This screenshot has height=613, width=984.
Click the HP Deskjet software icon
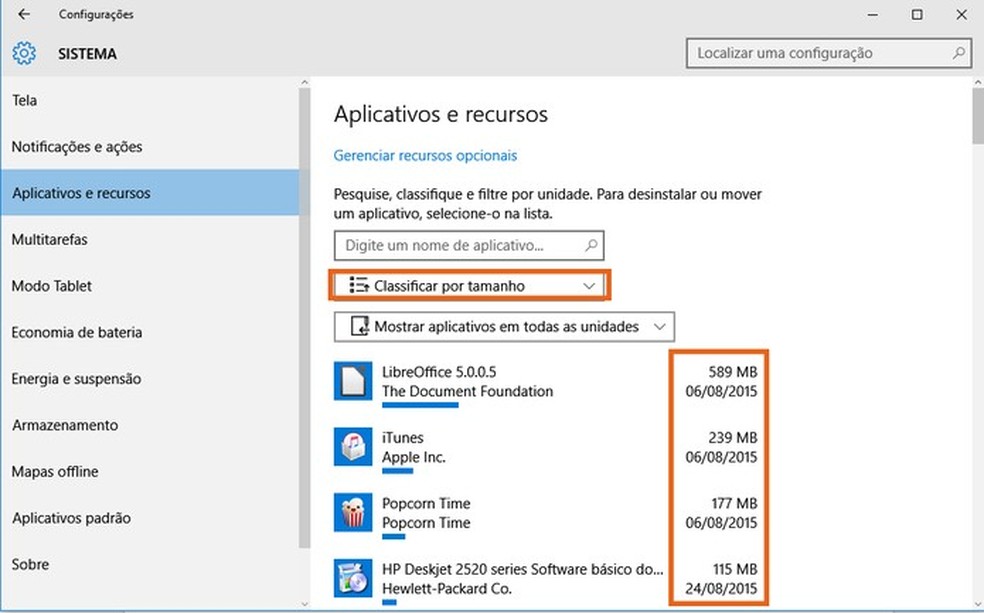tap(352, 579)
